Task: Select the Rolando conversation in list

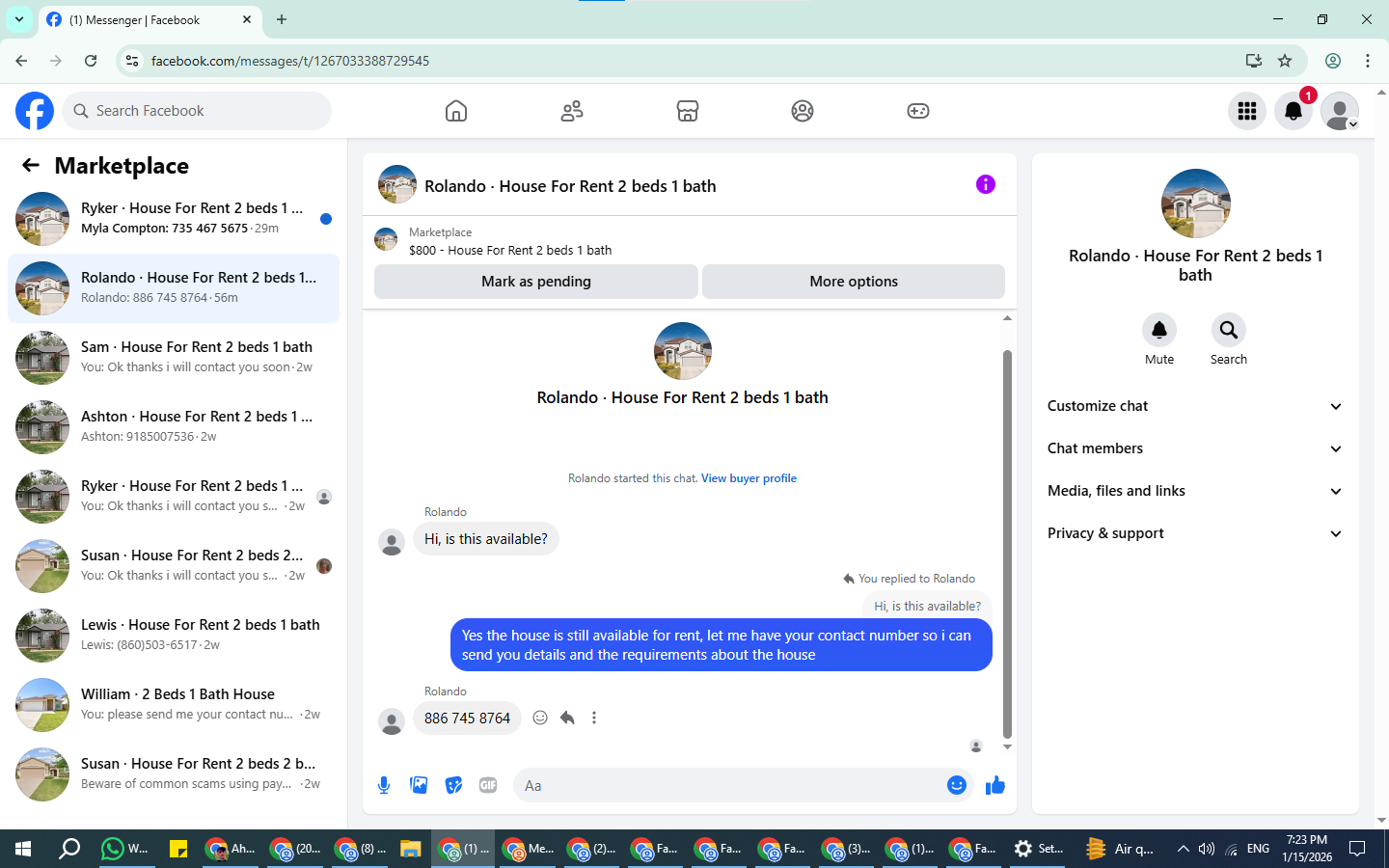Action: click(174, 287)
